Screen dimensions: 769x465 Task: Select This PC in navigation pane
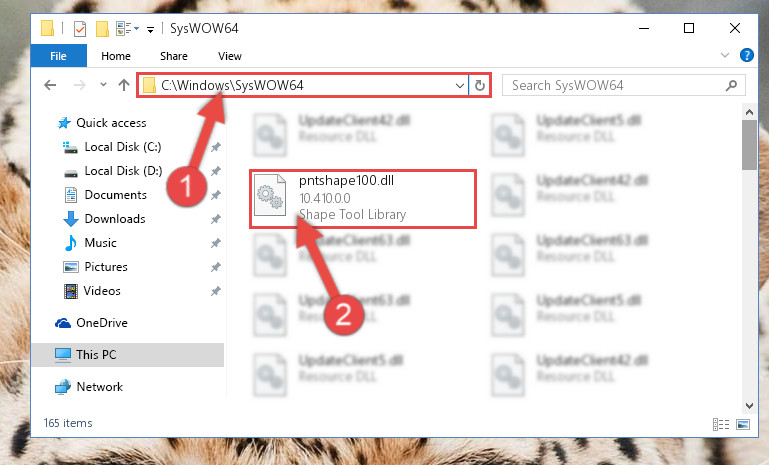click(x=96, y=355)
